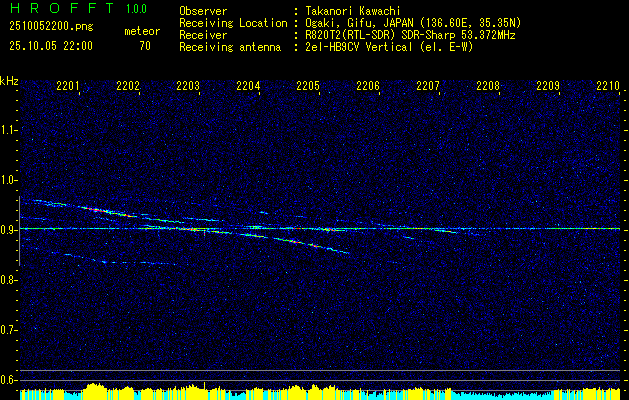Screen dimensions: 629x400
Task: Click the Receiver label
Action: (203, 35)
